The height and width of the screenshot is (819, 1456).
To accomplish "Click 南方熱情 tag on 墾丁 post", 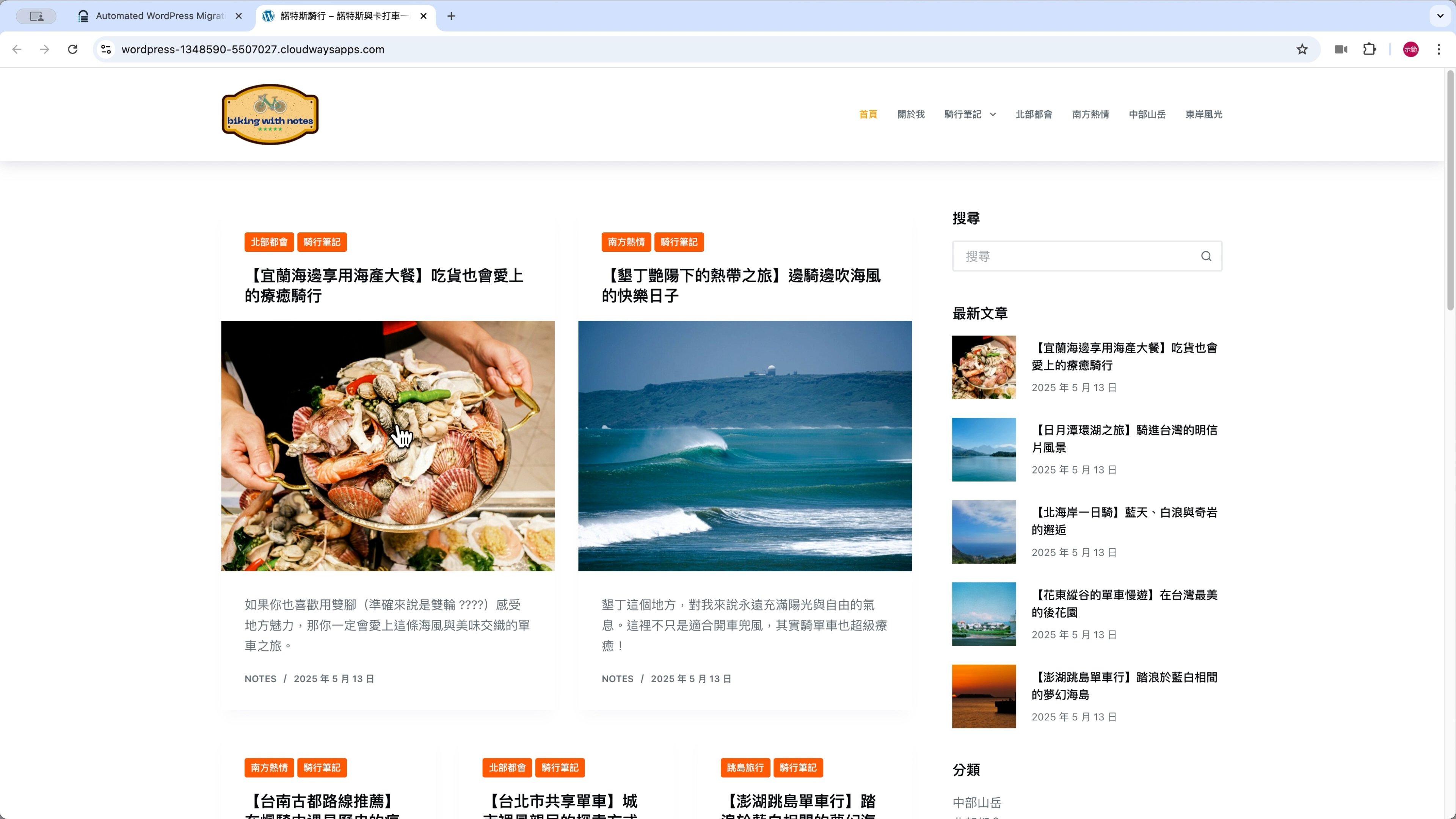I will (x=626, y=242).
